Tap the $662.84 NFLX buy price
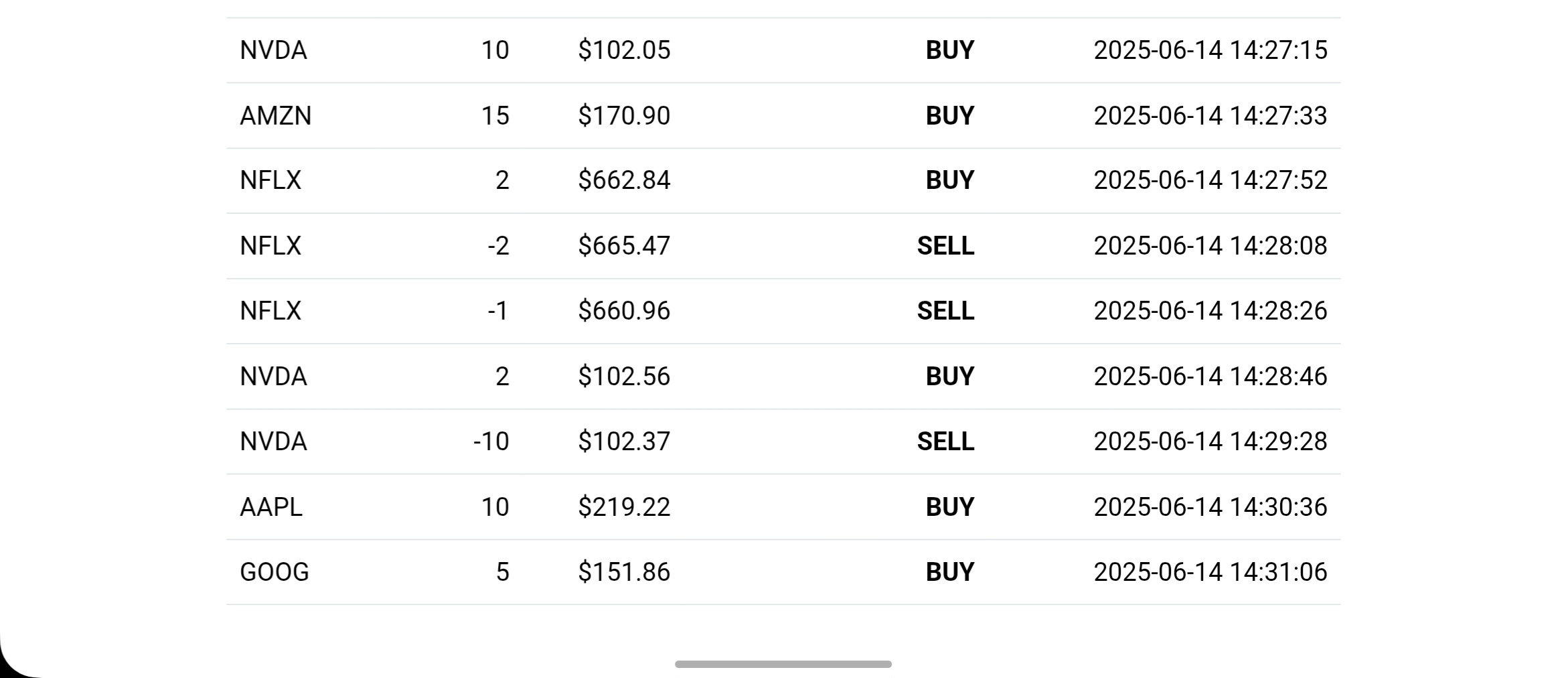Image resolution: width=1568 pixels, height=678 pixels. [624, 181]
